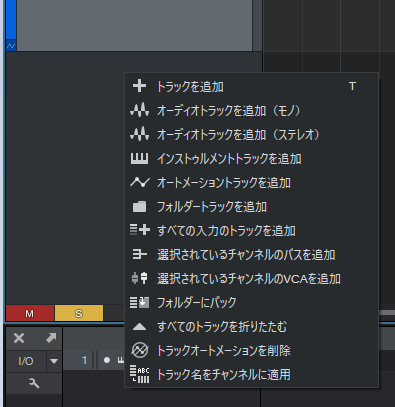Select トラックオートメーションを削除

(x=252, y=350)
